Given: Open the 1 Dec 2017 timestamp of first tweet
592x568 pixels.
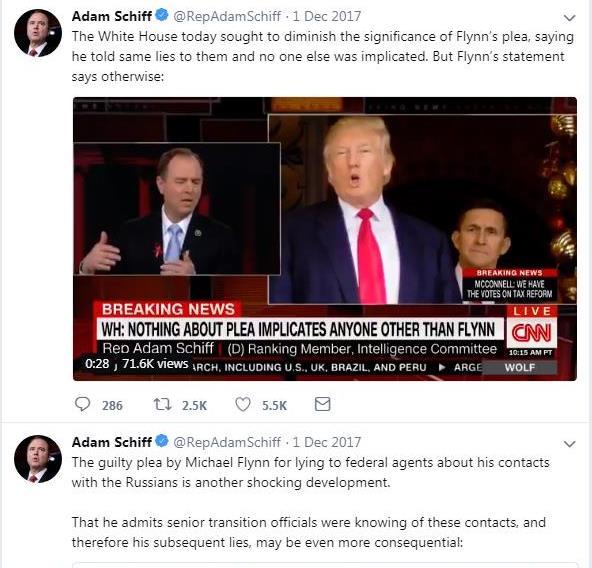Looking at the screenshot, I should point(327,16).
